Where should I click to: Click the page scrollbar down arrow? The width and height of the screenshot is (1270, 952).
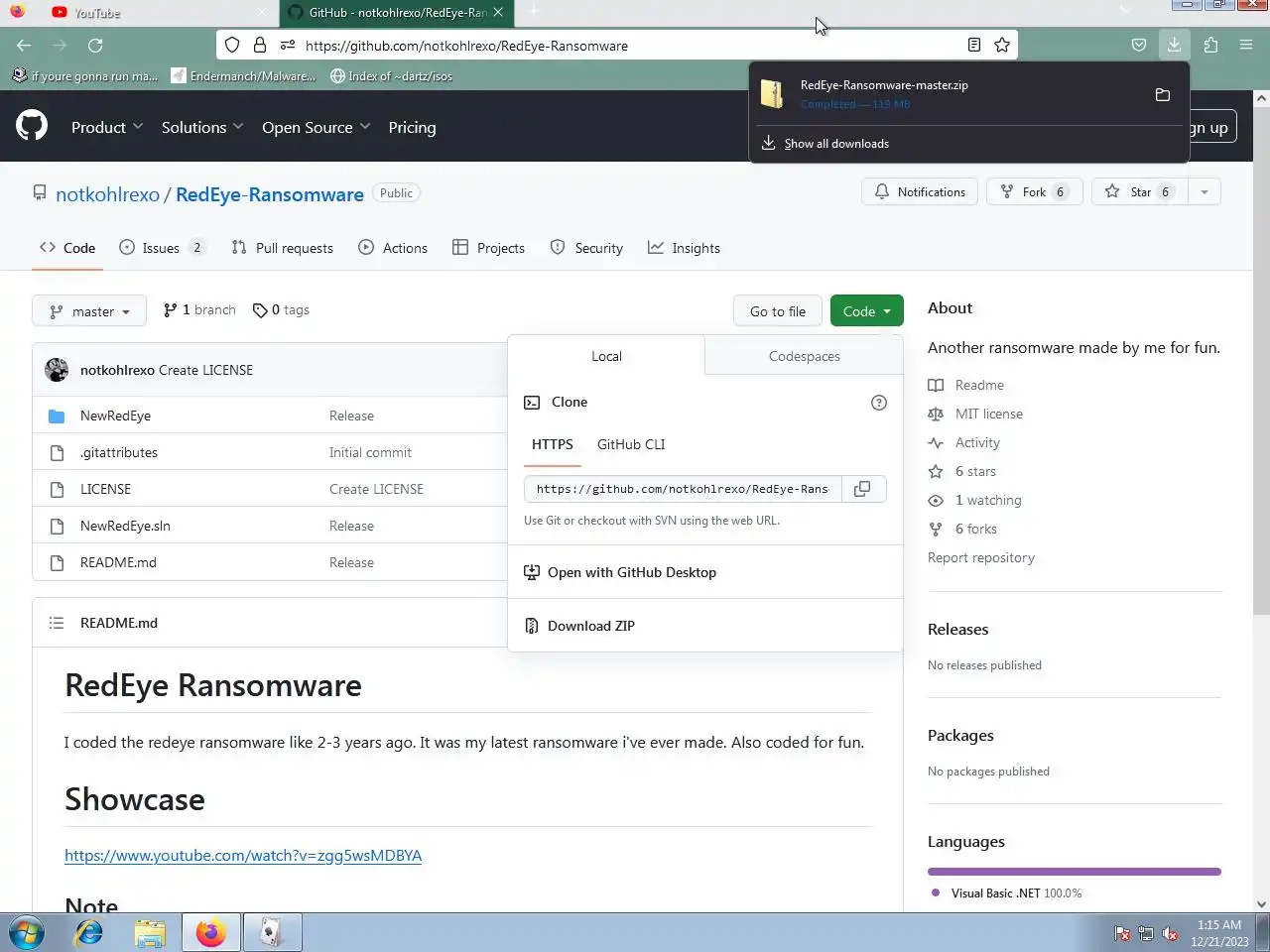1261,904
